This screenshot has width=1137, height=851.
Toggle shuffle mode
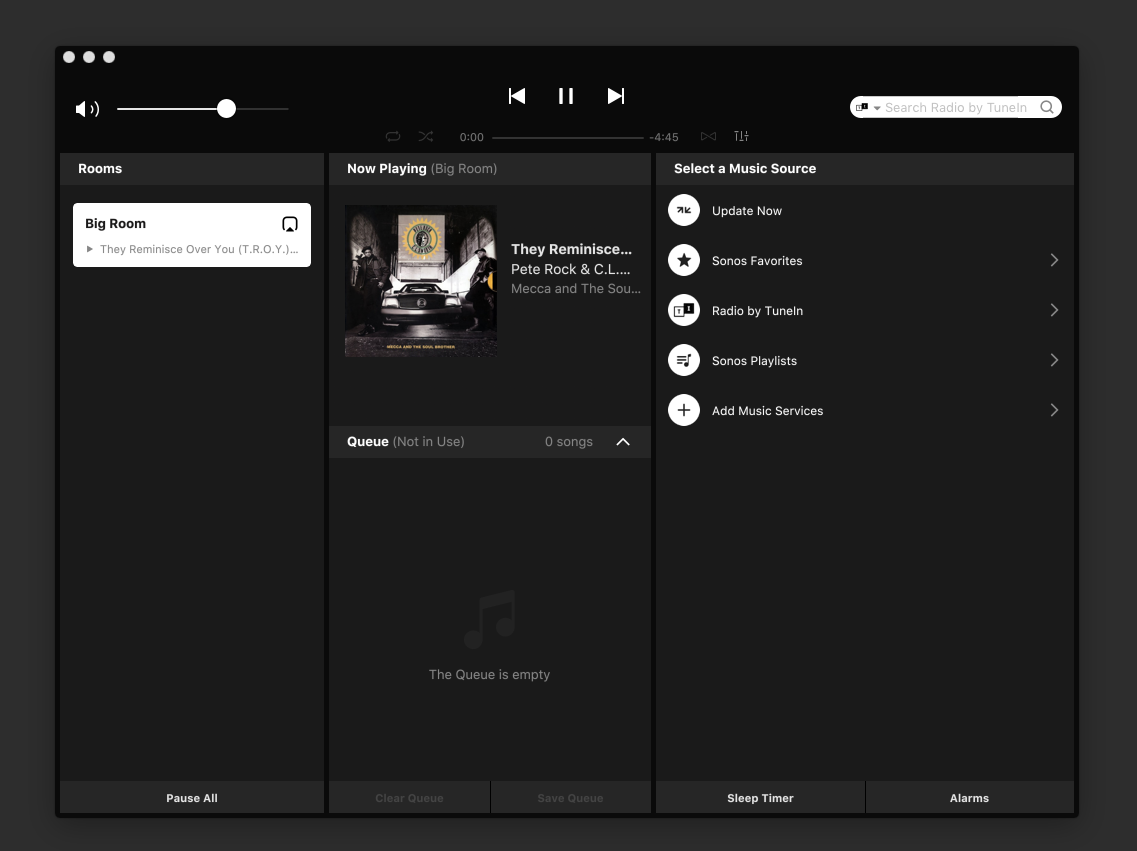point(426,136)
